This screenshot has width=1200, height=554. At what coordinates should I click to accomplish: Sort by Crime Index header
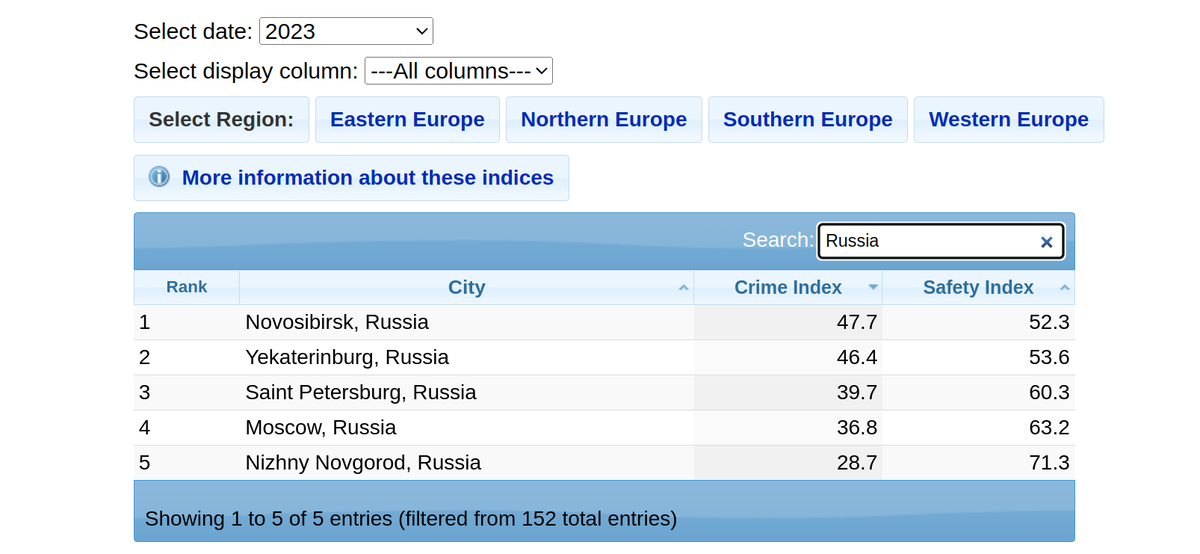pyautogui.click(x=788, y=287)
